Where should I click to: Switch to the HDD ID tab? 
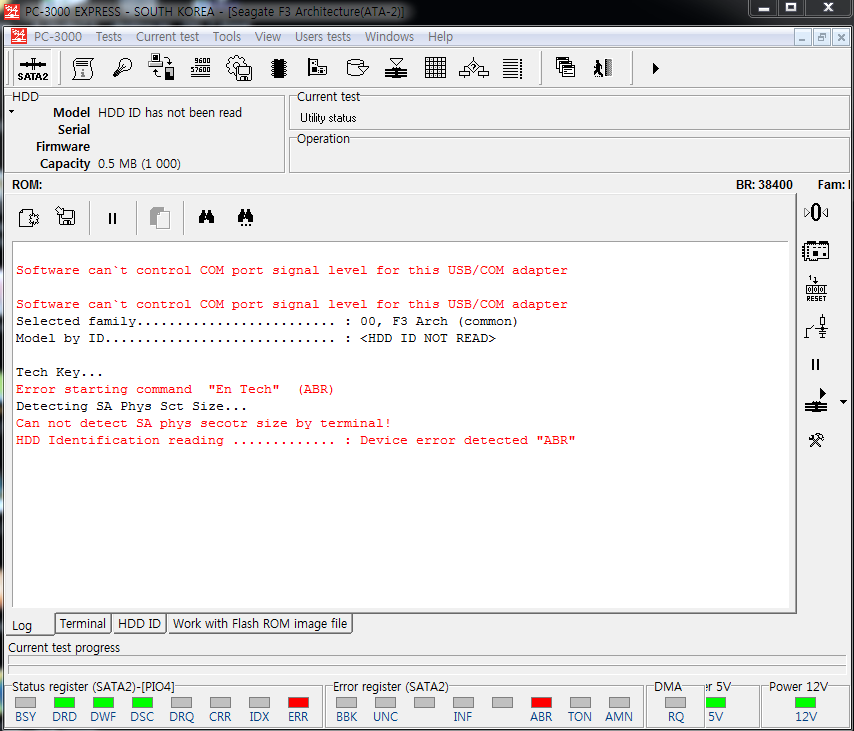coord(139,624)
